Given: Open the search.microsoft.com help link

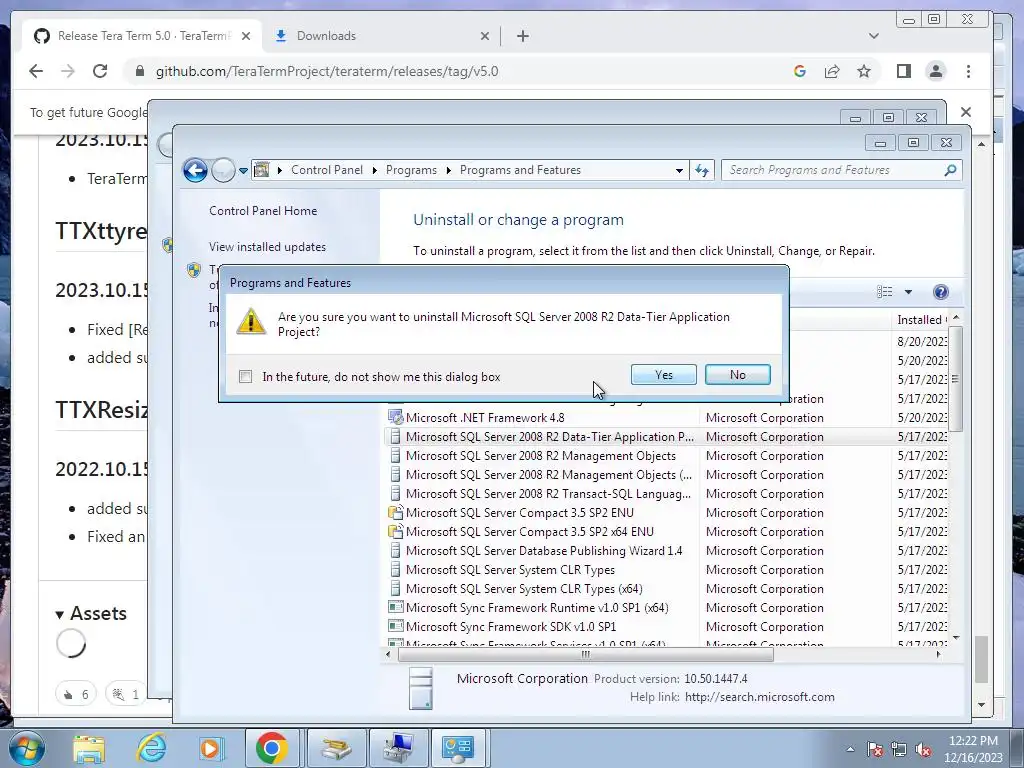Looking at the screenshot, I should click(760, 697).
